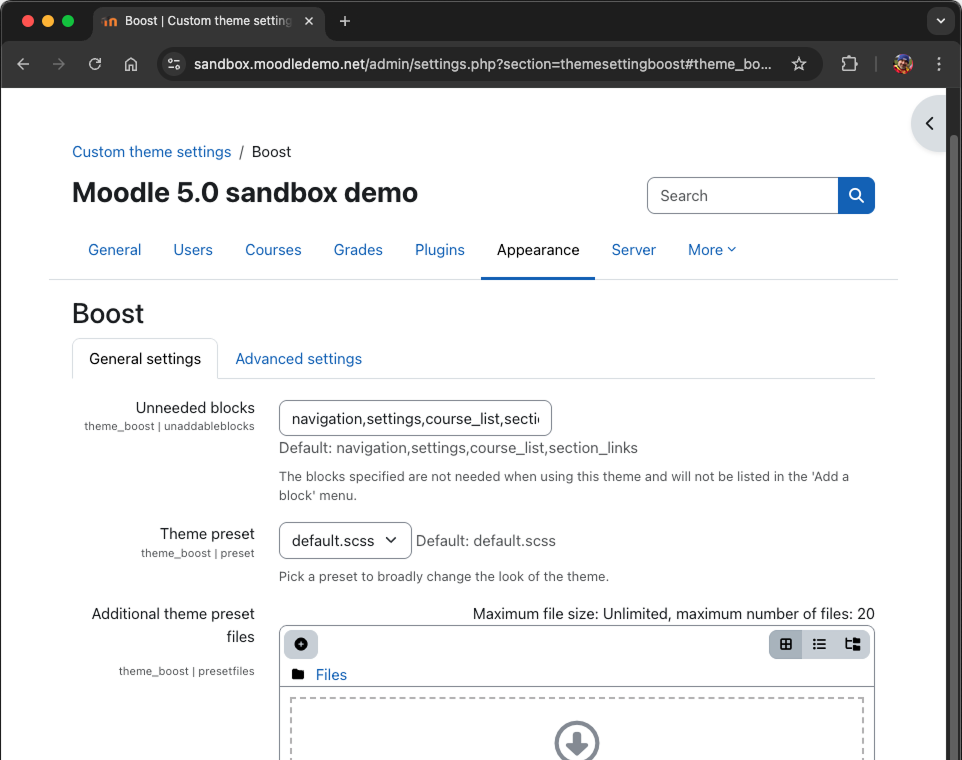Viewport: 962px width, 760px height.
Task: Switch file picker to folder tree view
Action: [x=852, y=644]
